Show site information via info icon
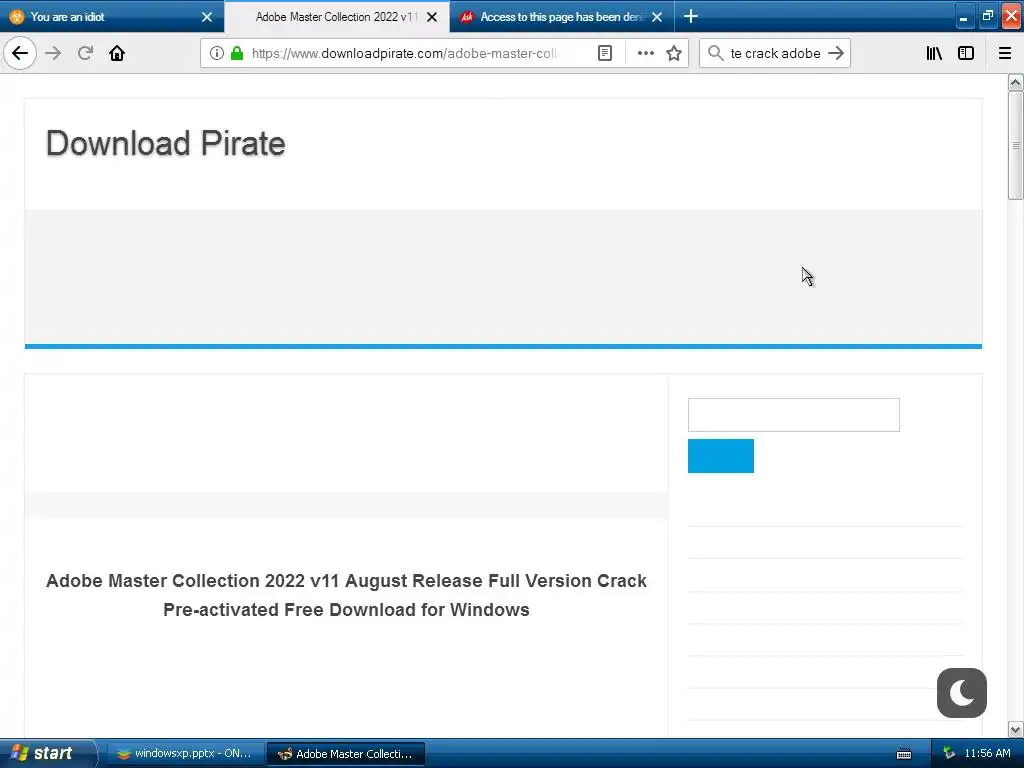Viewport: 1024px width, 768px height. click(x=217, y=53)
